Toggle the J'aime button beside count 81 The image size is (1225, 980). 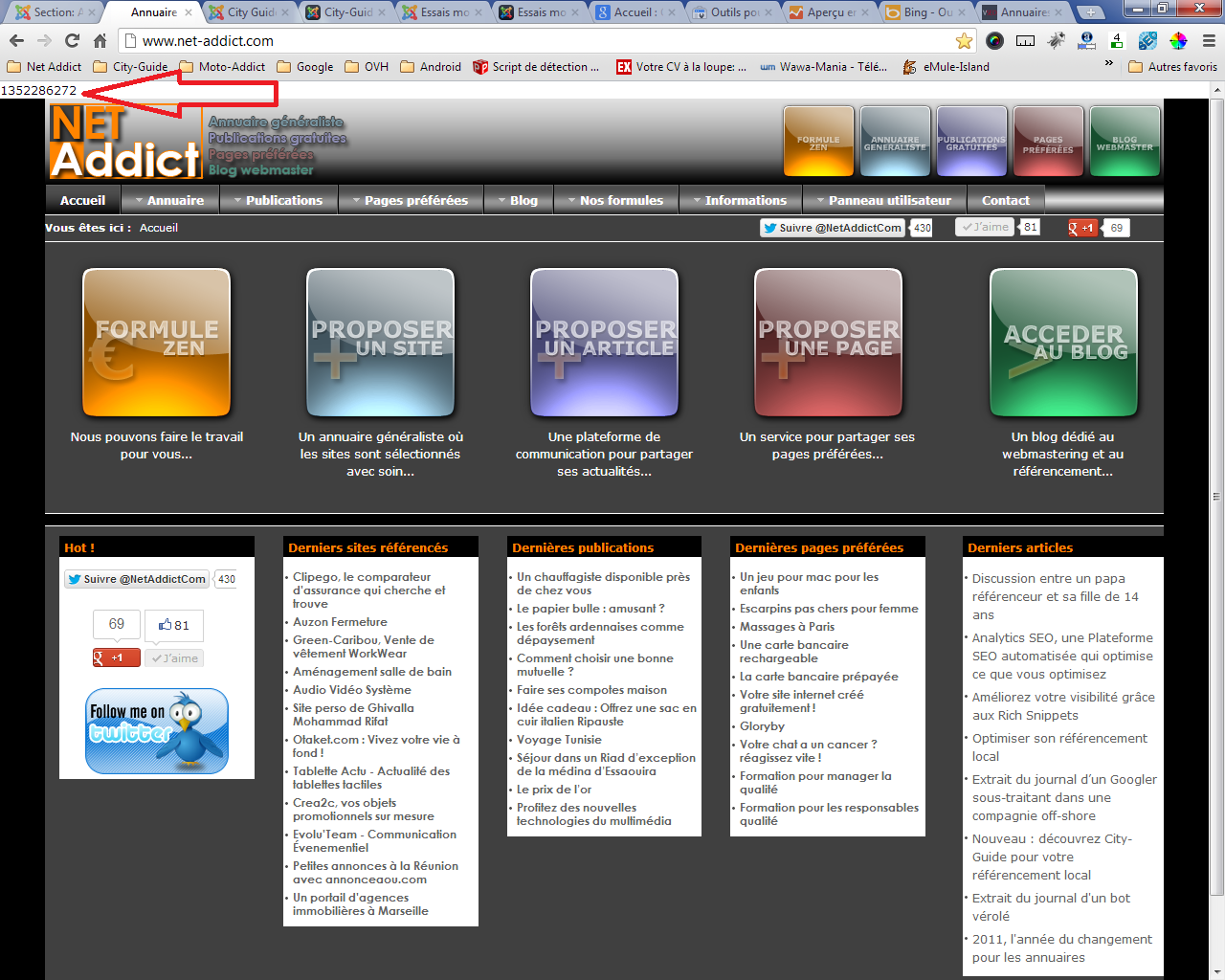984,227
